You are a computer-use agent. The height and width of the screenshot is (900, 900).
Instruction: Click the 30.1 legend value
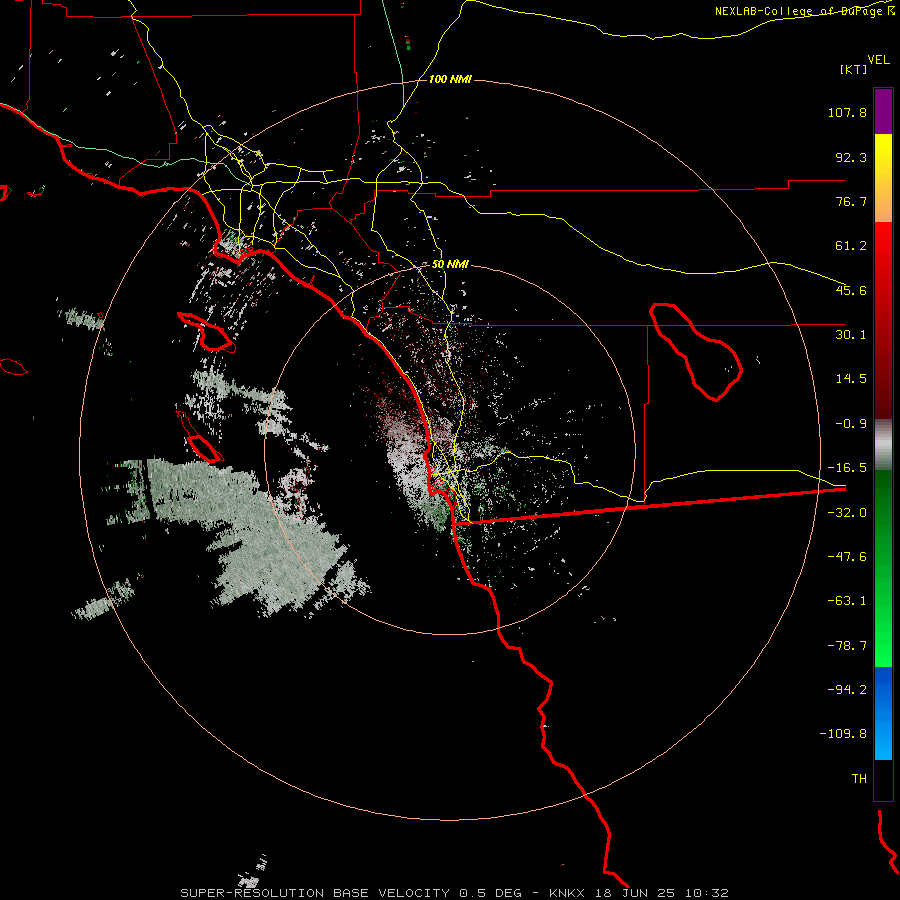pos(851,335)
